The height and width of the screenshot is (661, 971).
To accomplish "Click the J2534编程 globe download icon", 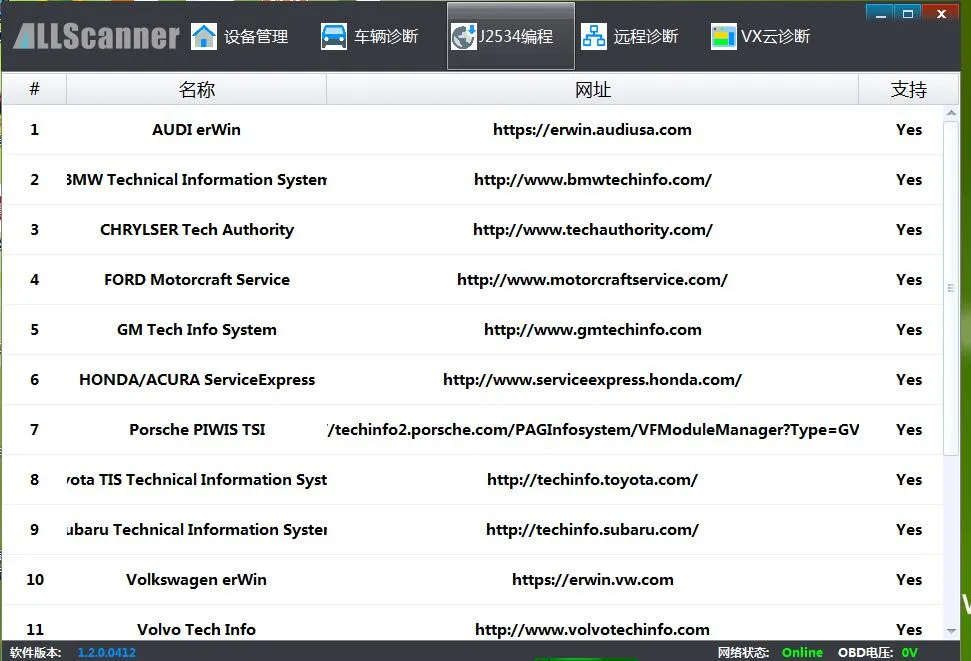I will [463, 37].
